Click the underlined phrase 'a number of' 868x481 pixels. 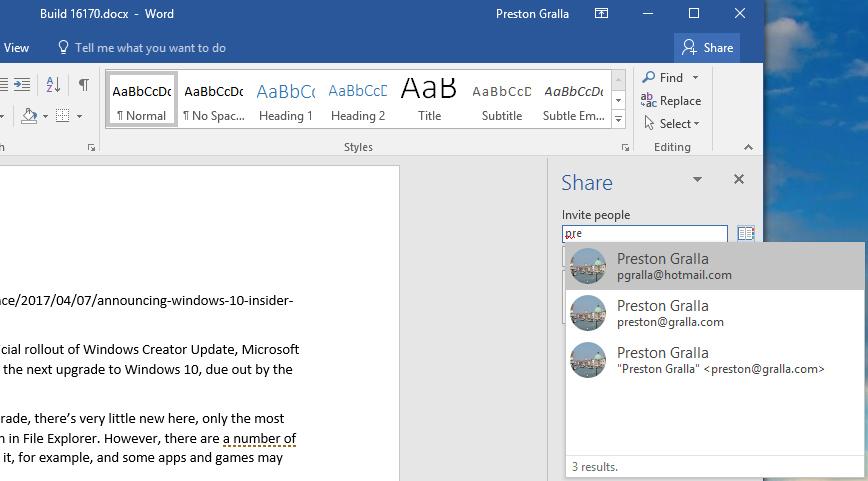[260, 438]
